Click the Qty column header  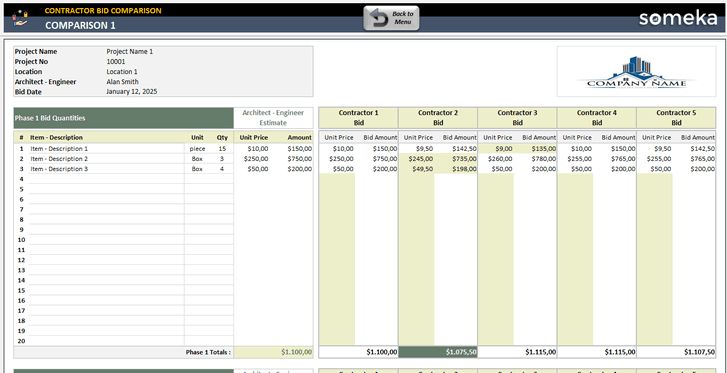pos(222,137)
